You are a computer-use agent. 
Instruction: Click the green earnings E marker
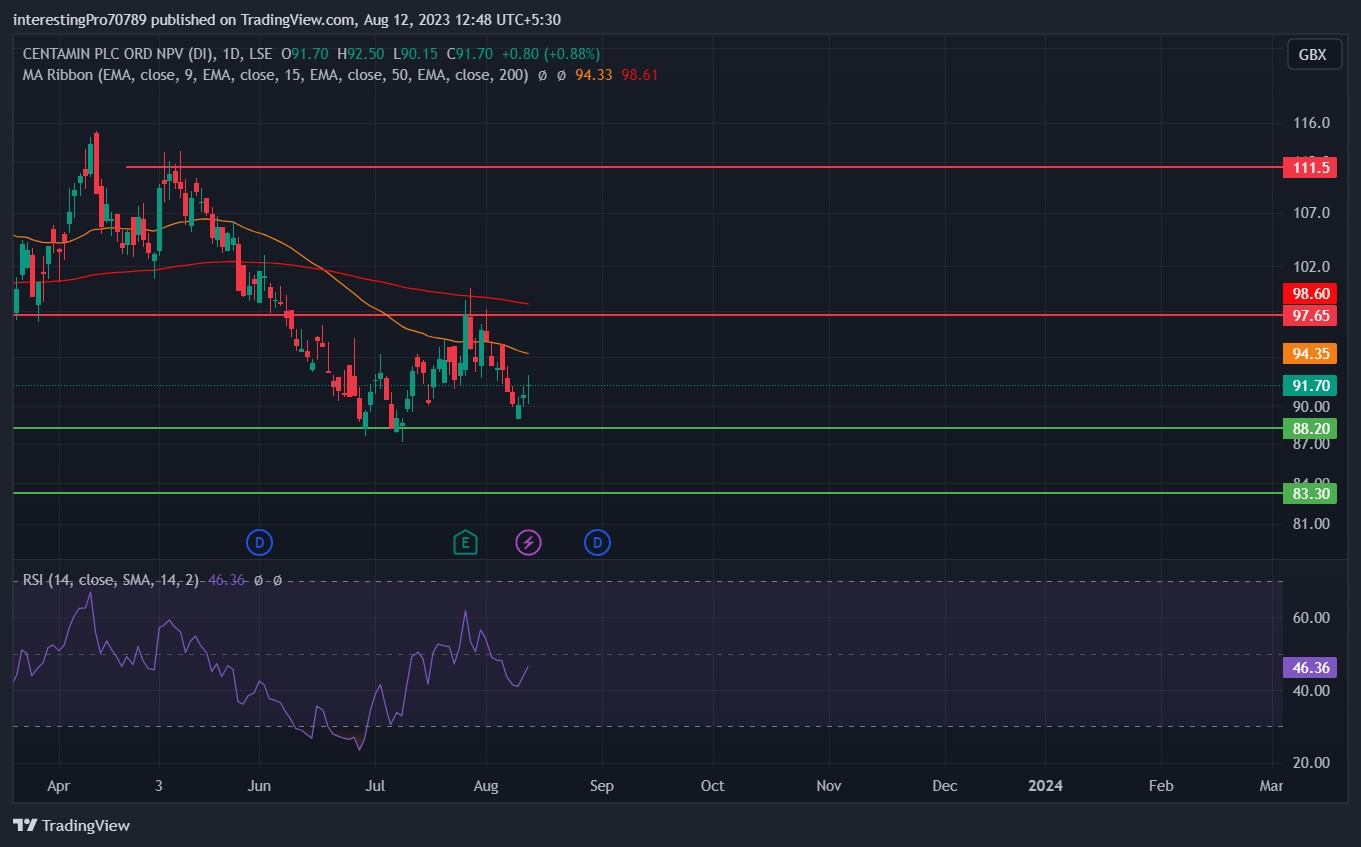465,543
